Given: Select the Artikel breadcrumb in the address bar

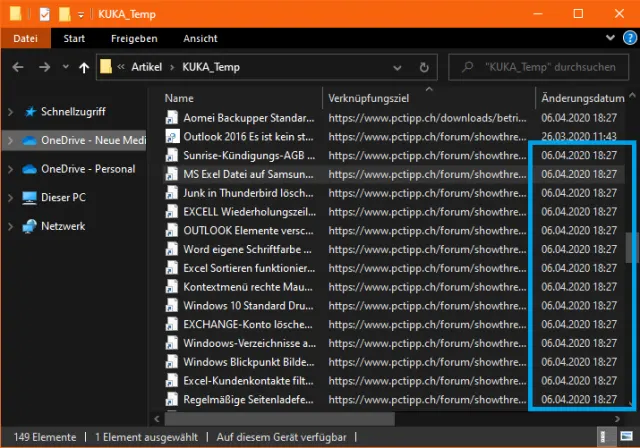Looking at the screenshot, I should tap(148, 68).
